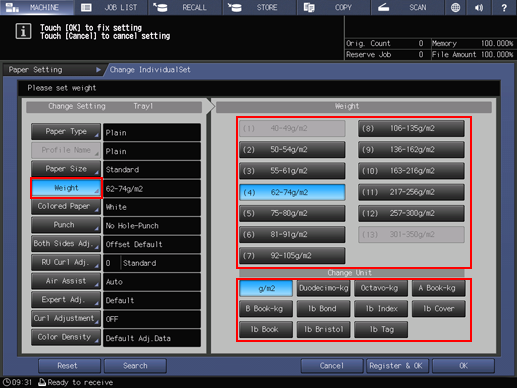517x388 pixels.
Task: Open the RECALL tab
Action: [x=185, y=7]
